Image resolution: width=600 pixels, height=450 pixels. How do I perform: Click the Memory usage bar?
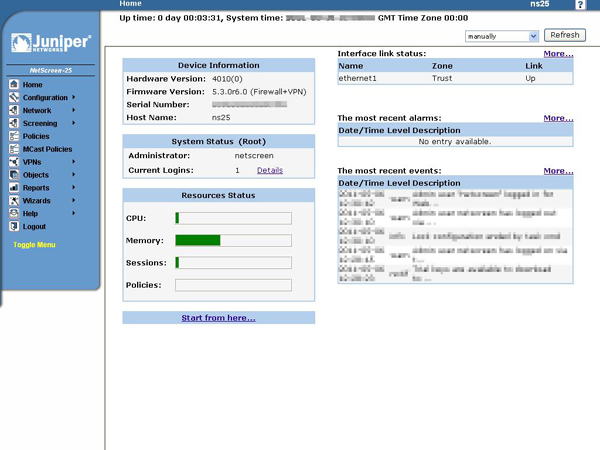coord(233,240)
